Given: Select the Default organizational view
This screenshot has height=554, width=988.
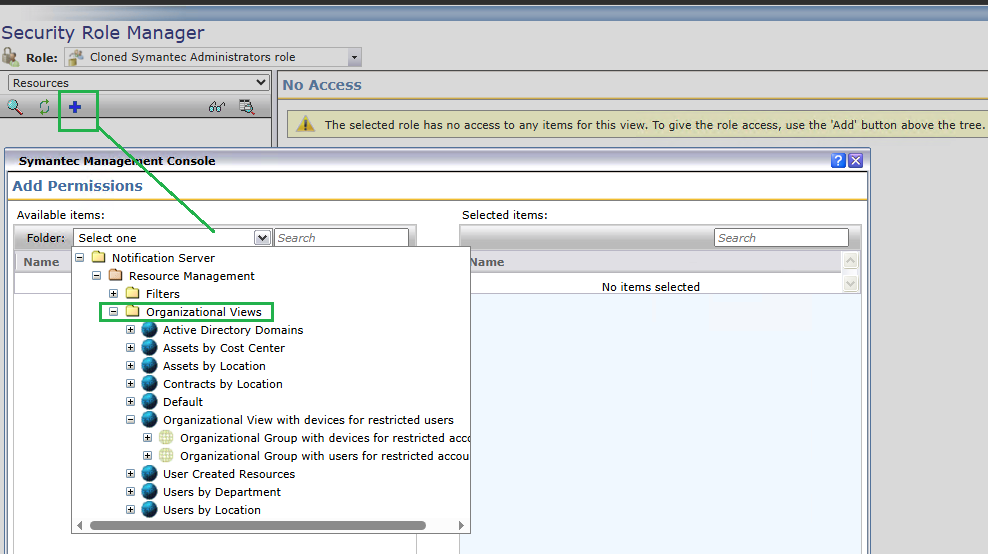Looking at the screenshot, I should pyautogui.click(x=183, y=401).
